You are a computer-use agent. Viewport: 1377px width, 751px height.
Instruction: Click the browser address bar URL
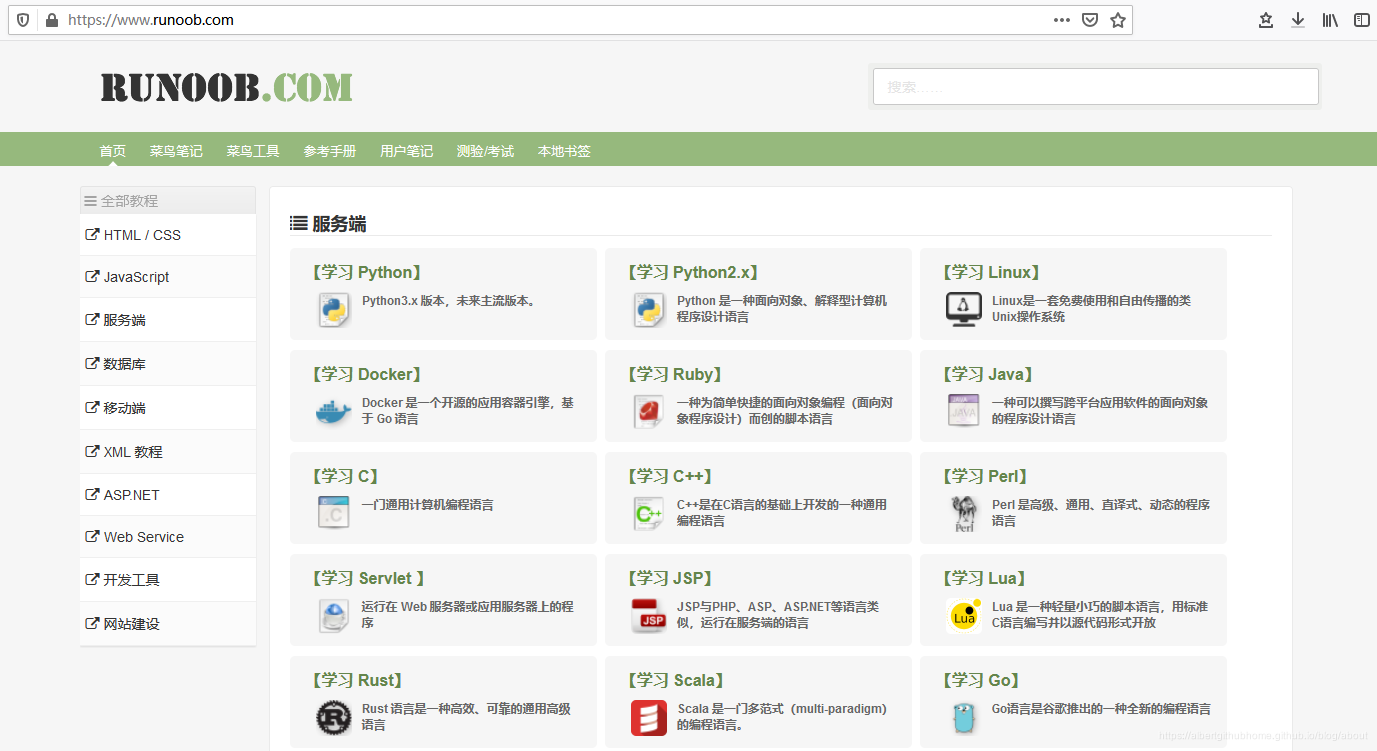coord(151,20)
